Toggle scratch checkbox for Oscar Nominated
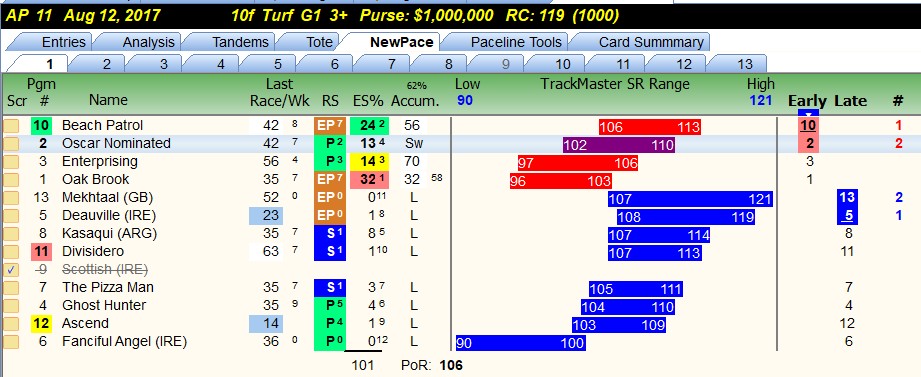The height and width of the screenshot is (377, 921). [x=12, y=144]
